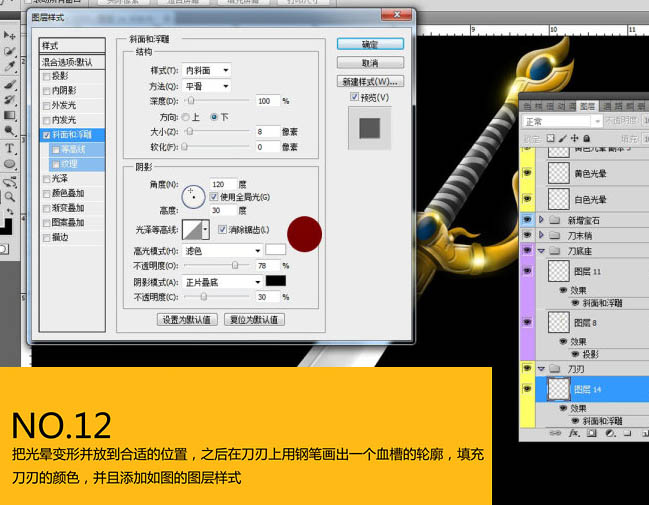Select the Zoom tool magnifier icon
Viewport: 649px width, 505px height.
click(x=9, y=197)
